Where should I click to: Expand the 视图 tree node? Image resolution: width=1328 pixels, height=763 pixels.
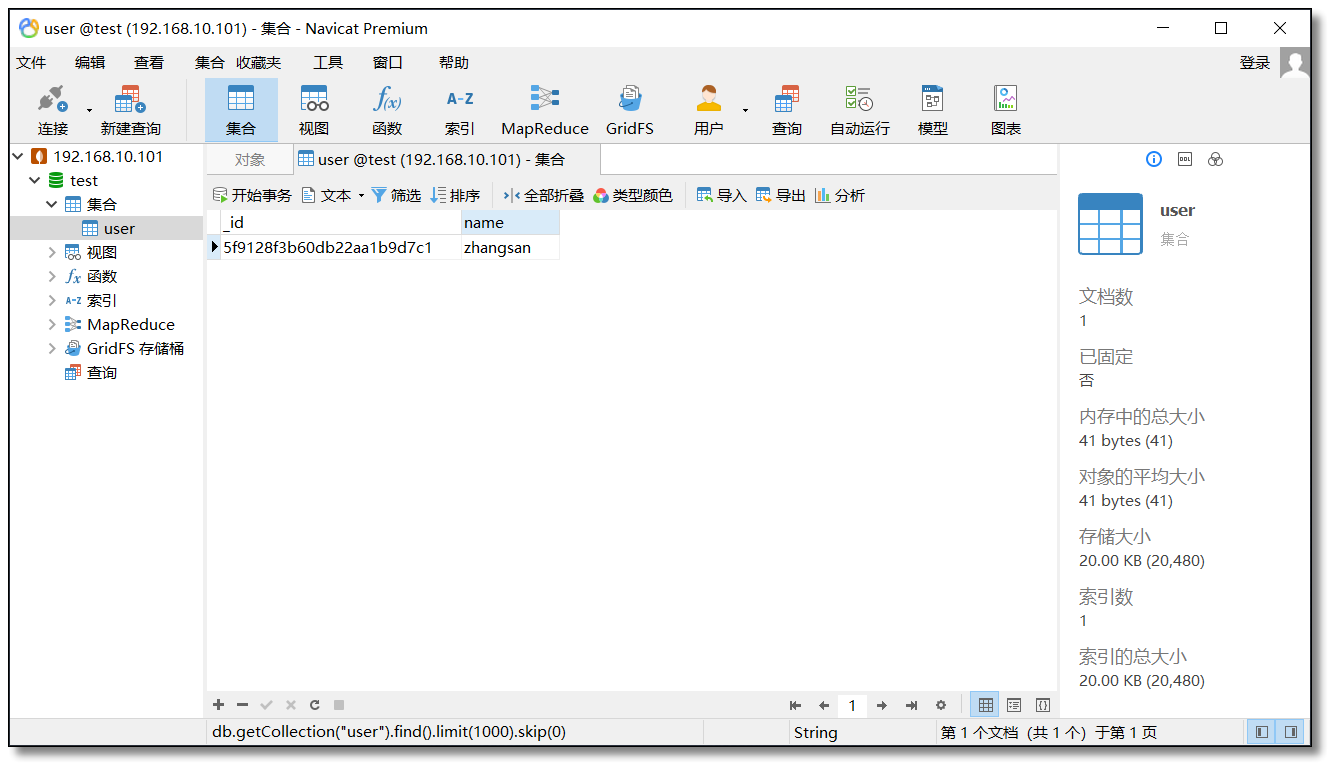tap(52, 252)
